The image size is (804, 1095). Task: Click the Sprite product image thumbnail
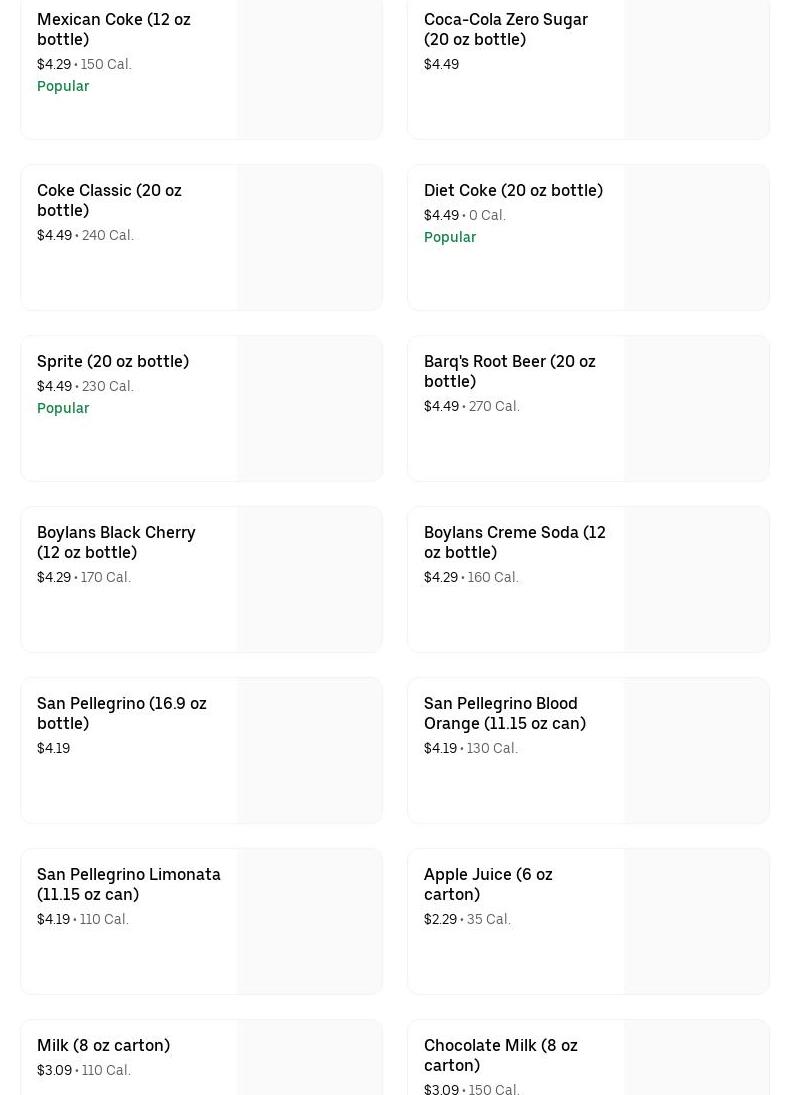click(x=310, y=409)
